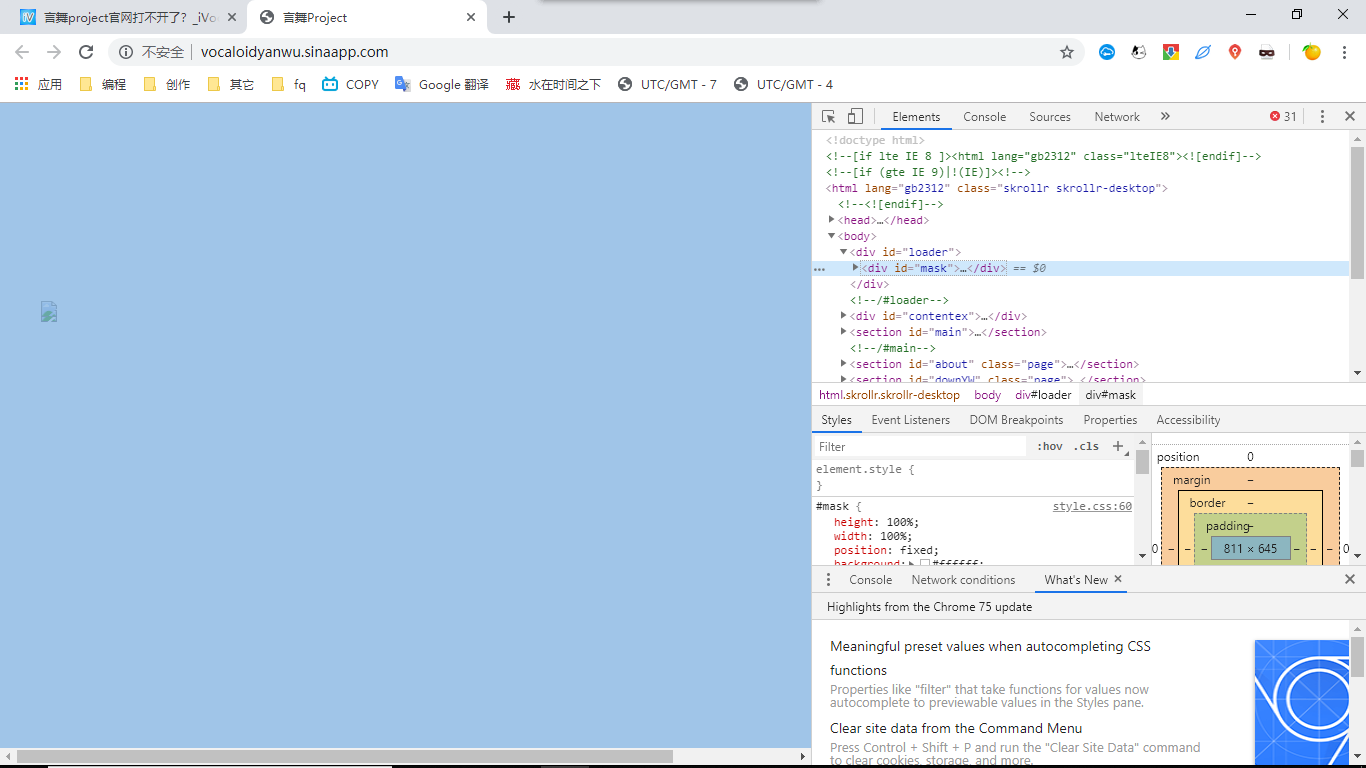Open the 水在时间之下 bookmark
The height and width of the screenshot is (768, 1366).
click(553, 85)
